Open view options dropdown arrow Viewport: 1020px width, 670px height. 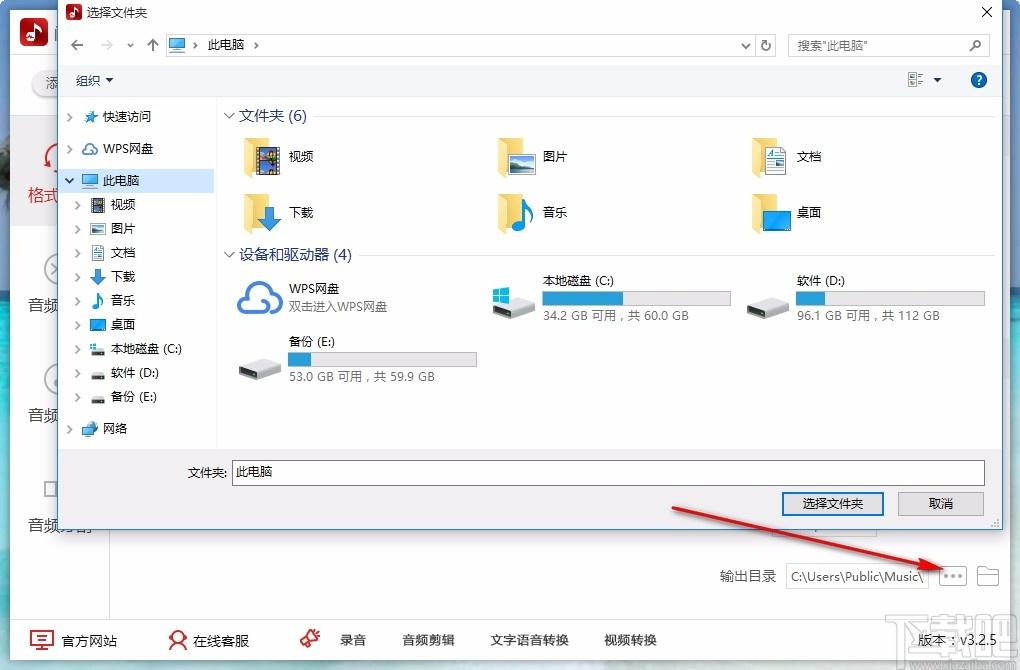point(937,80)
